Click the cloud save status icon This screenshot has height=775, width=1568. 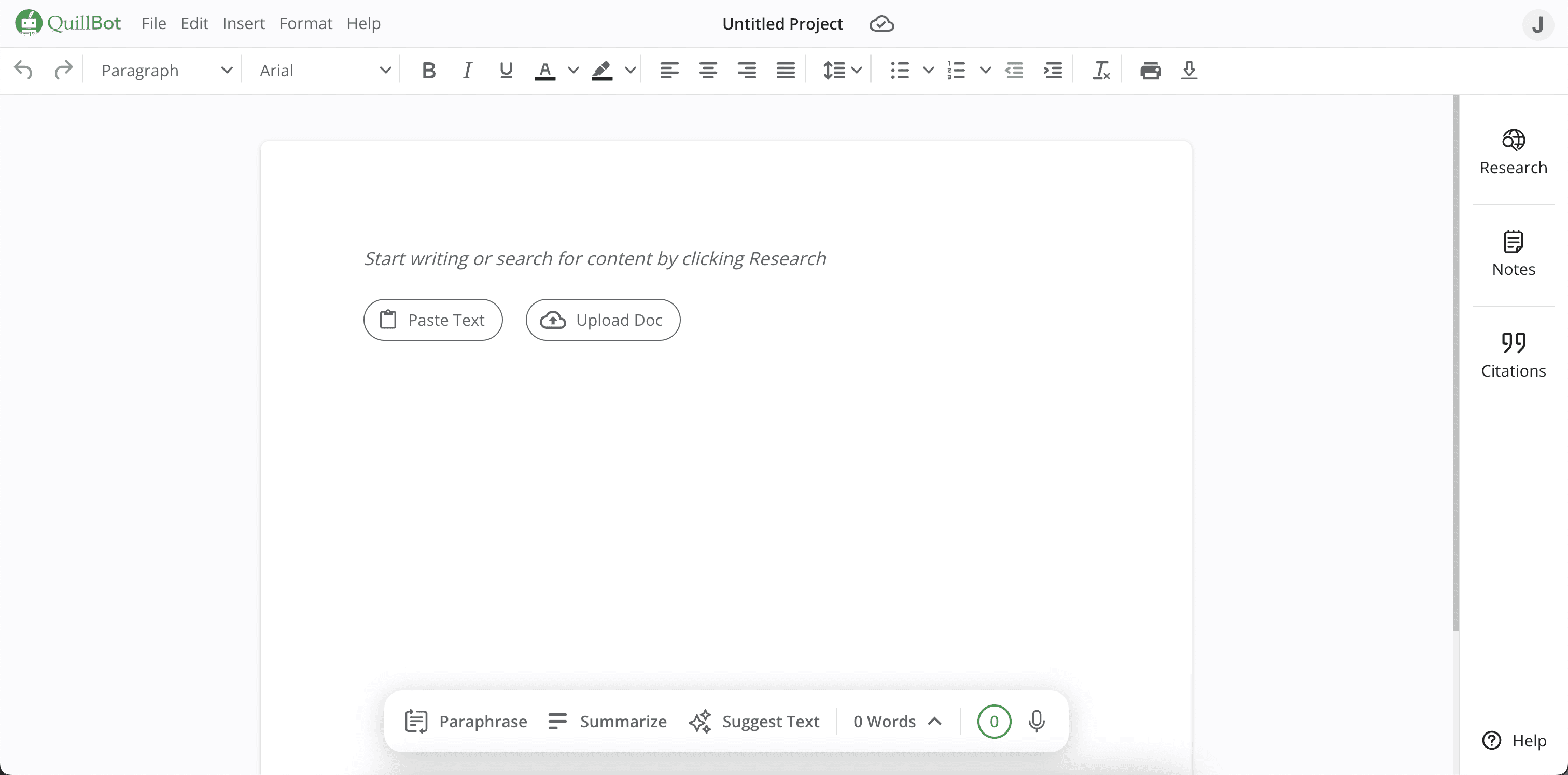pos(881,24)
